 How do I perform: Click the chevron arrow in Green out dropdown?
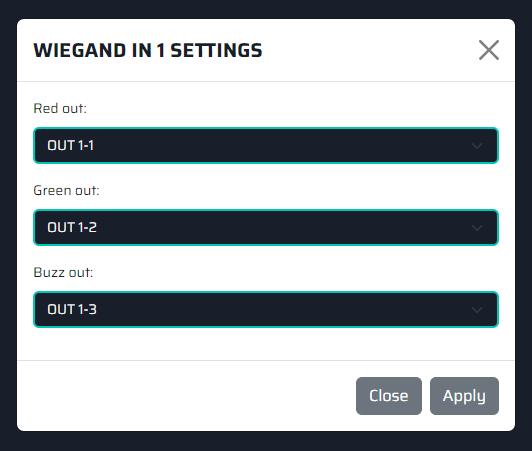click(x=477, y=228)
